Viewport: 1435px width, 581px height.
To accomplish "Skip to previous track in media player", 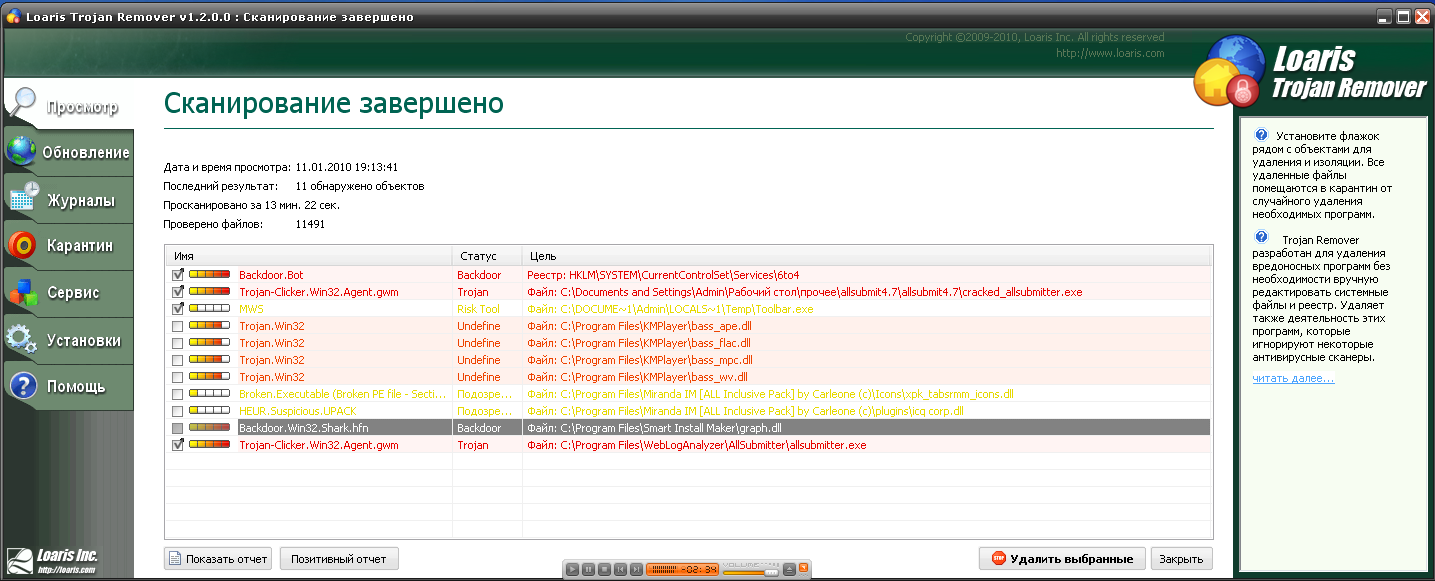I will pyautogui.click(x=620, y=569).
